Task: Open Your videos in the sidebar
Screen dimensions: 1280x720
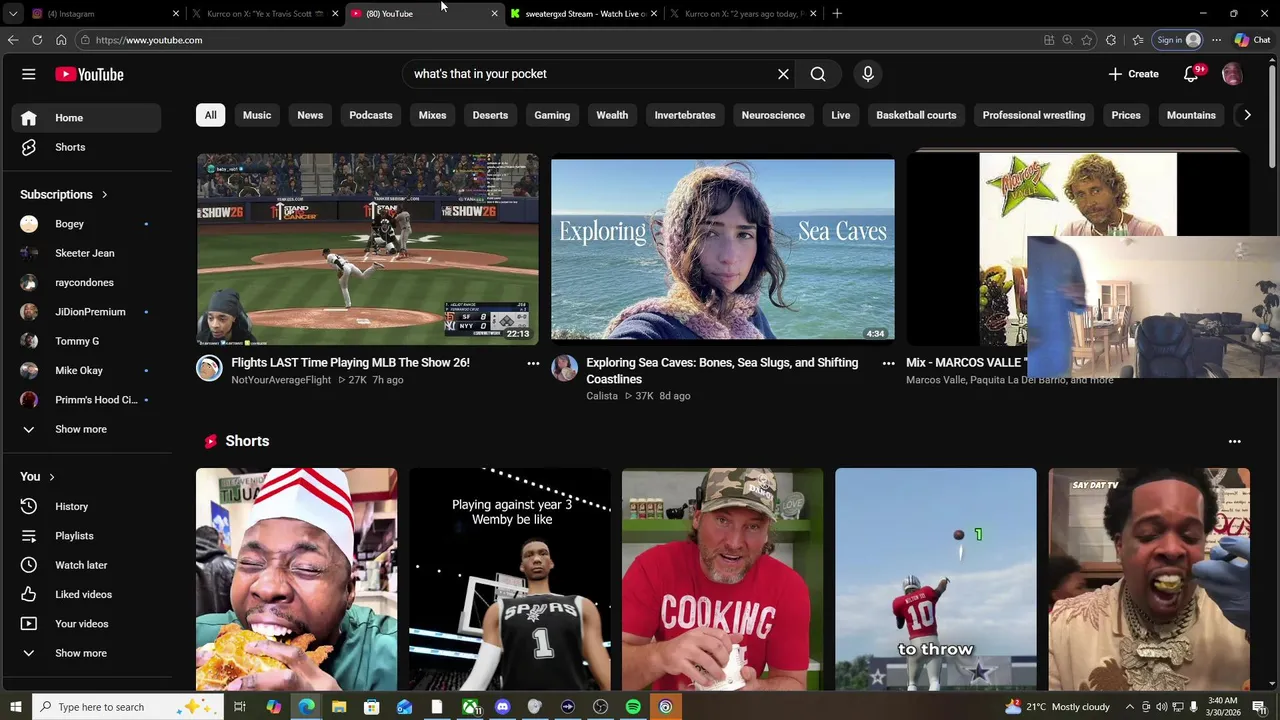Action: tap(86, 624)
